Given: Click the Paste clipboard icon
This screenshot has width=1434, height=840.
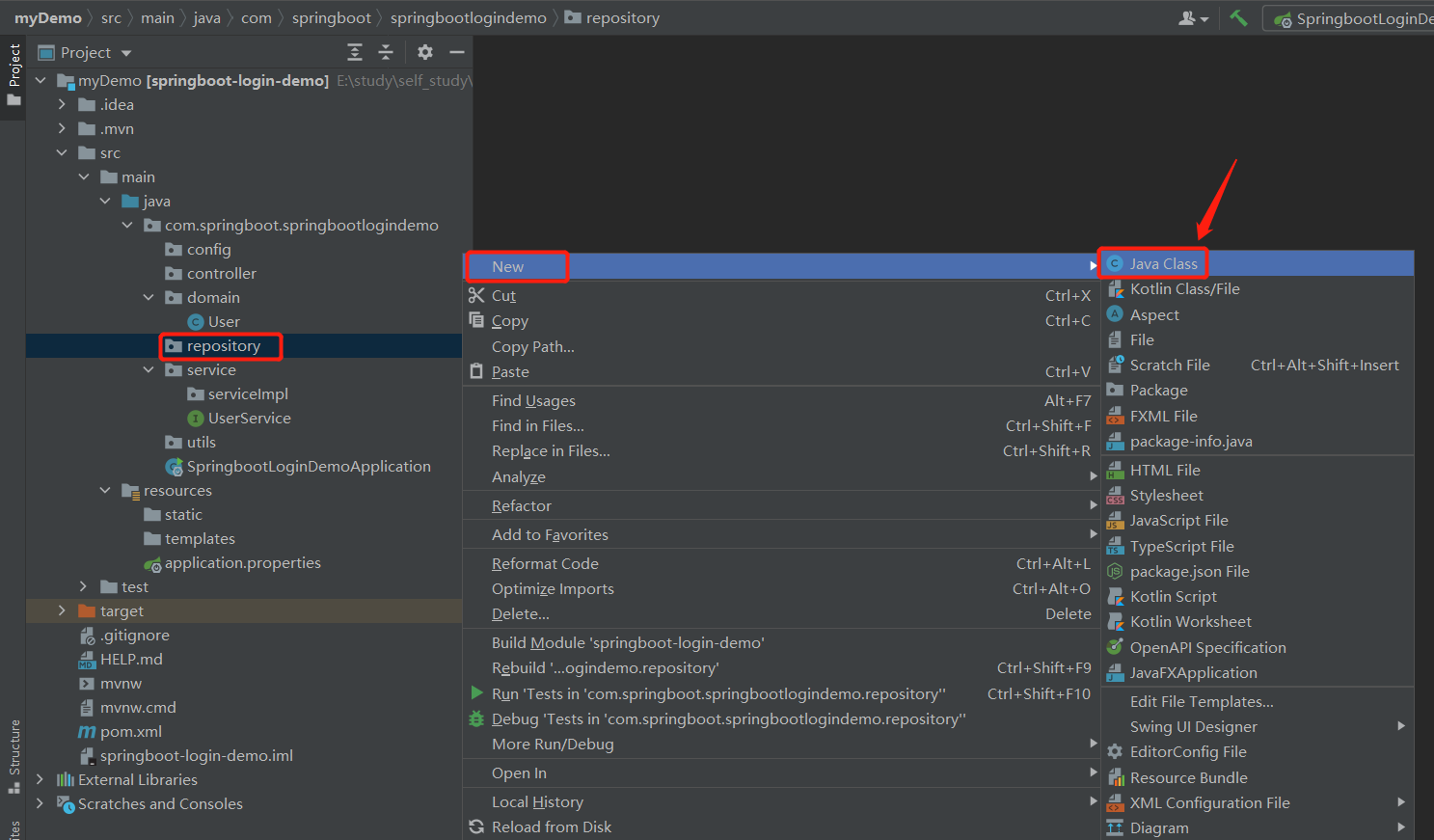Looking at the screenshot, I should coord(476,371).
